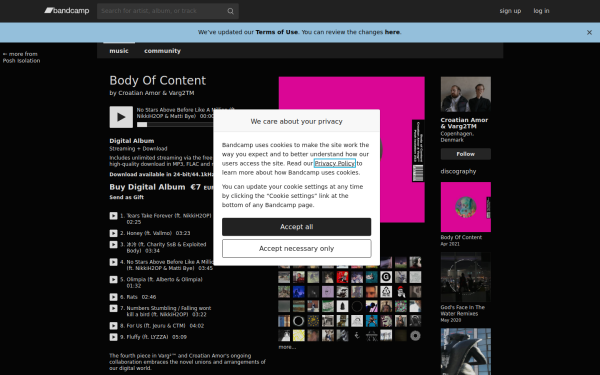
Task: Open the statue cover discography thumbnail
Action: 466,351
